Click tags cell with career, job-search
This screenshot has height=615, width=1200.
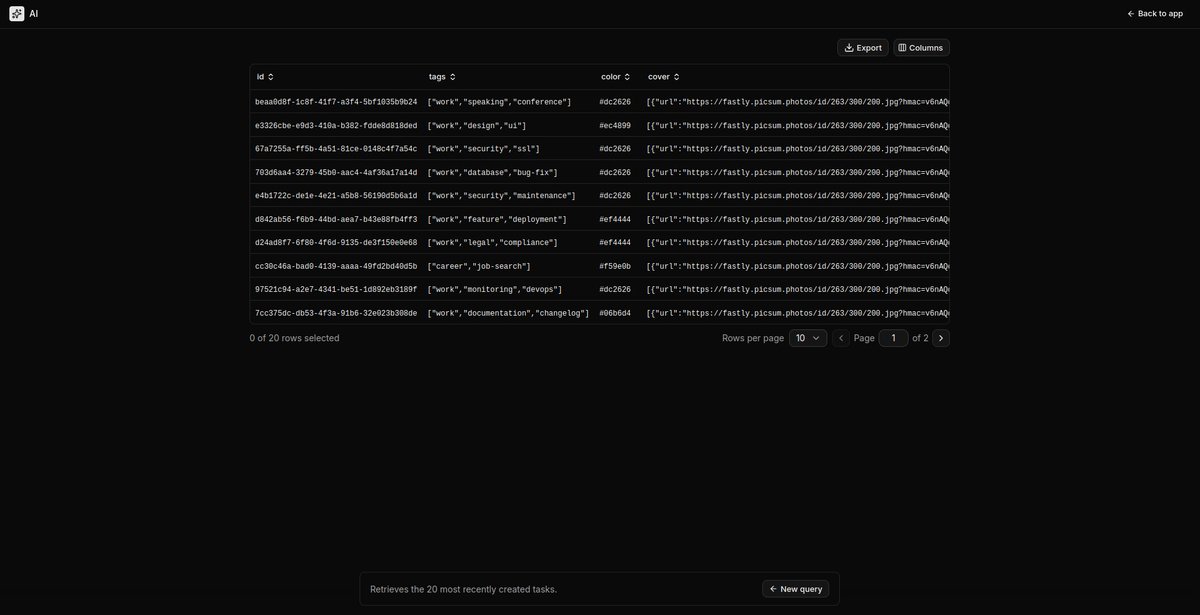coord(479,267)
